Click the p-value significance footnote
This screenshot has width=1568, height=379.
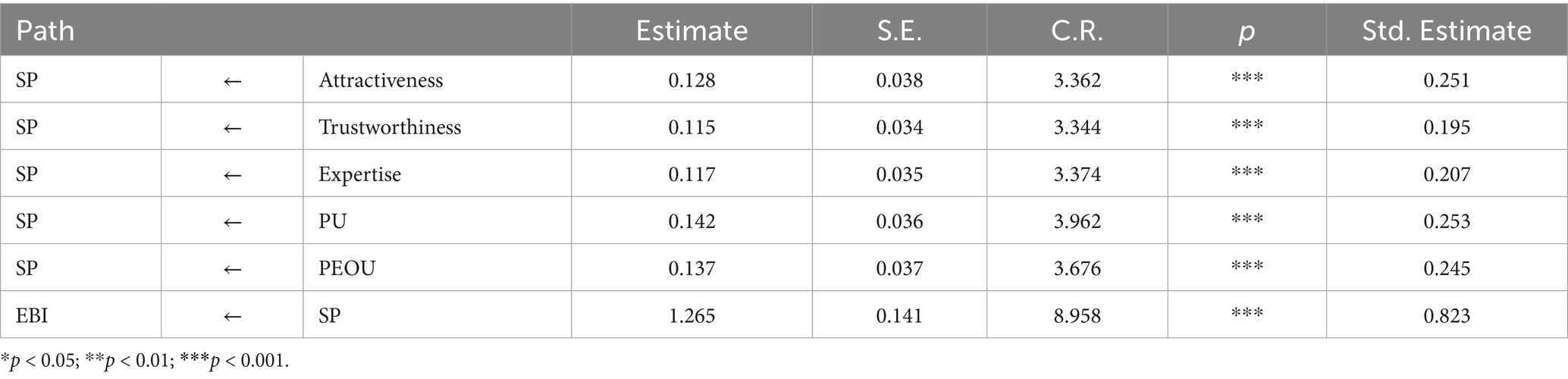(145, 361)
